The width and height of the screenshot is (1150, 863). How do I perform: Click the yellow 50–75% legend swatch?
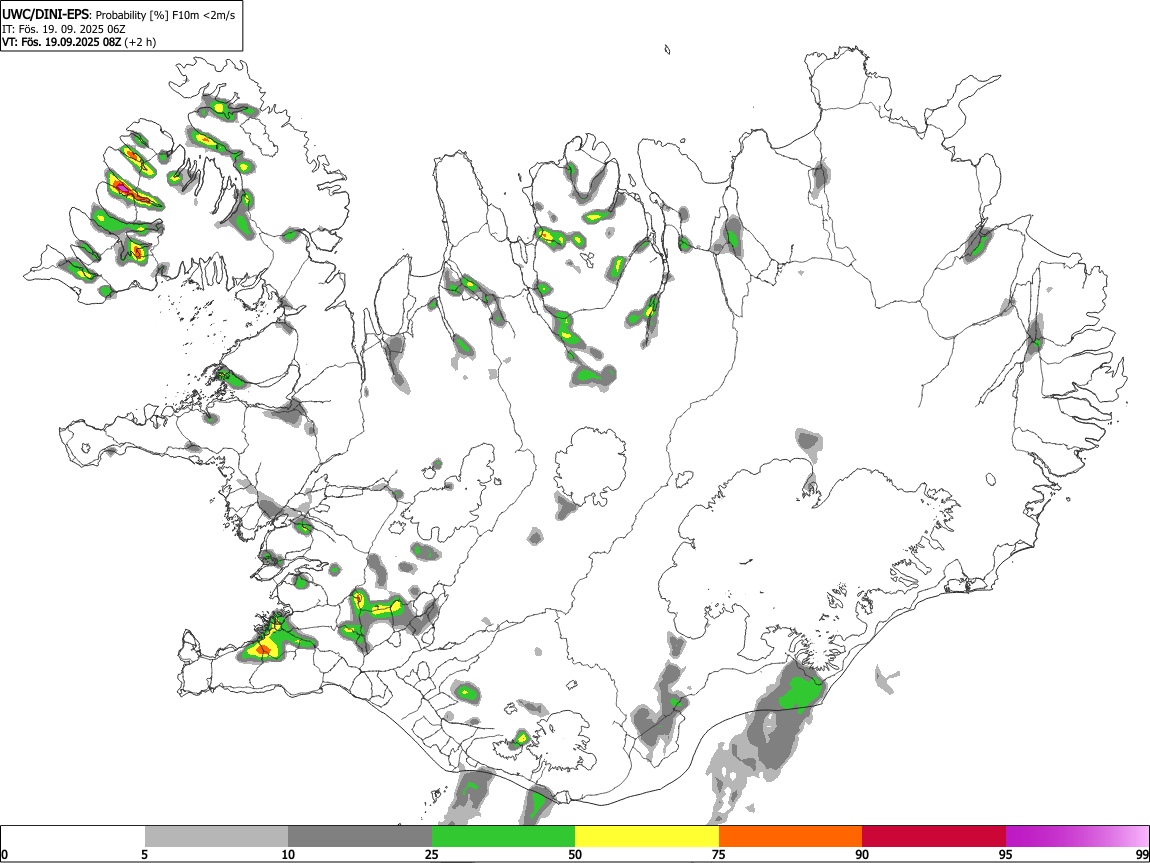pyautogui.click(x=647, y=837)
